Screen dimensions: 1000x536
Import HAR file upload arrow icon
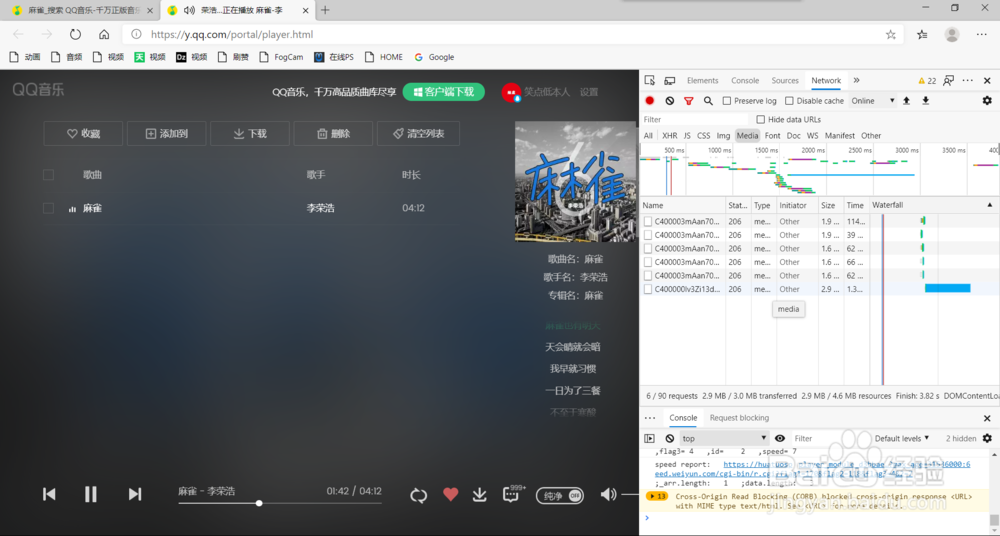(x=906, y=101)
